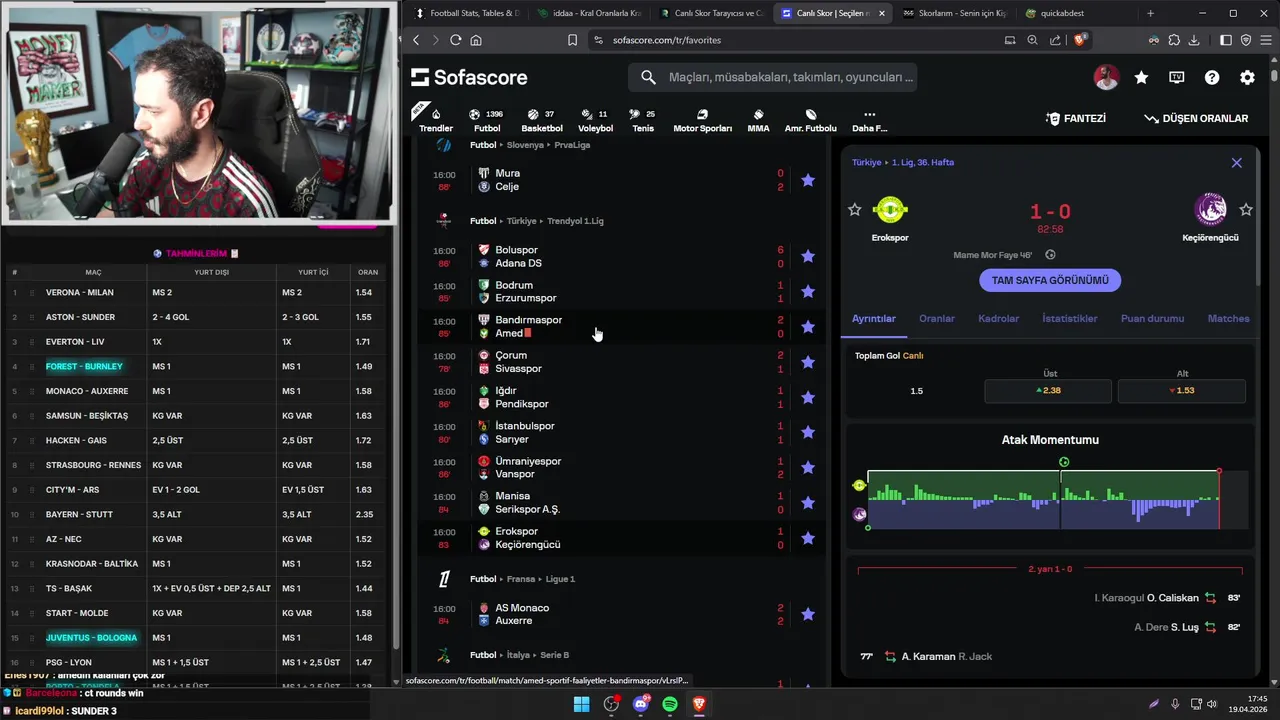The image size is (1280, 720).
Task: Open the Slovenya PrvaLiga league header
Action: coord(572,145)
